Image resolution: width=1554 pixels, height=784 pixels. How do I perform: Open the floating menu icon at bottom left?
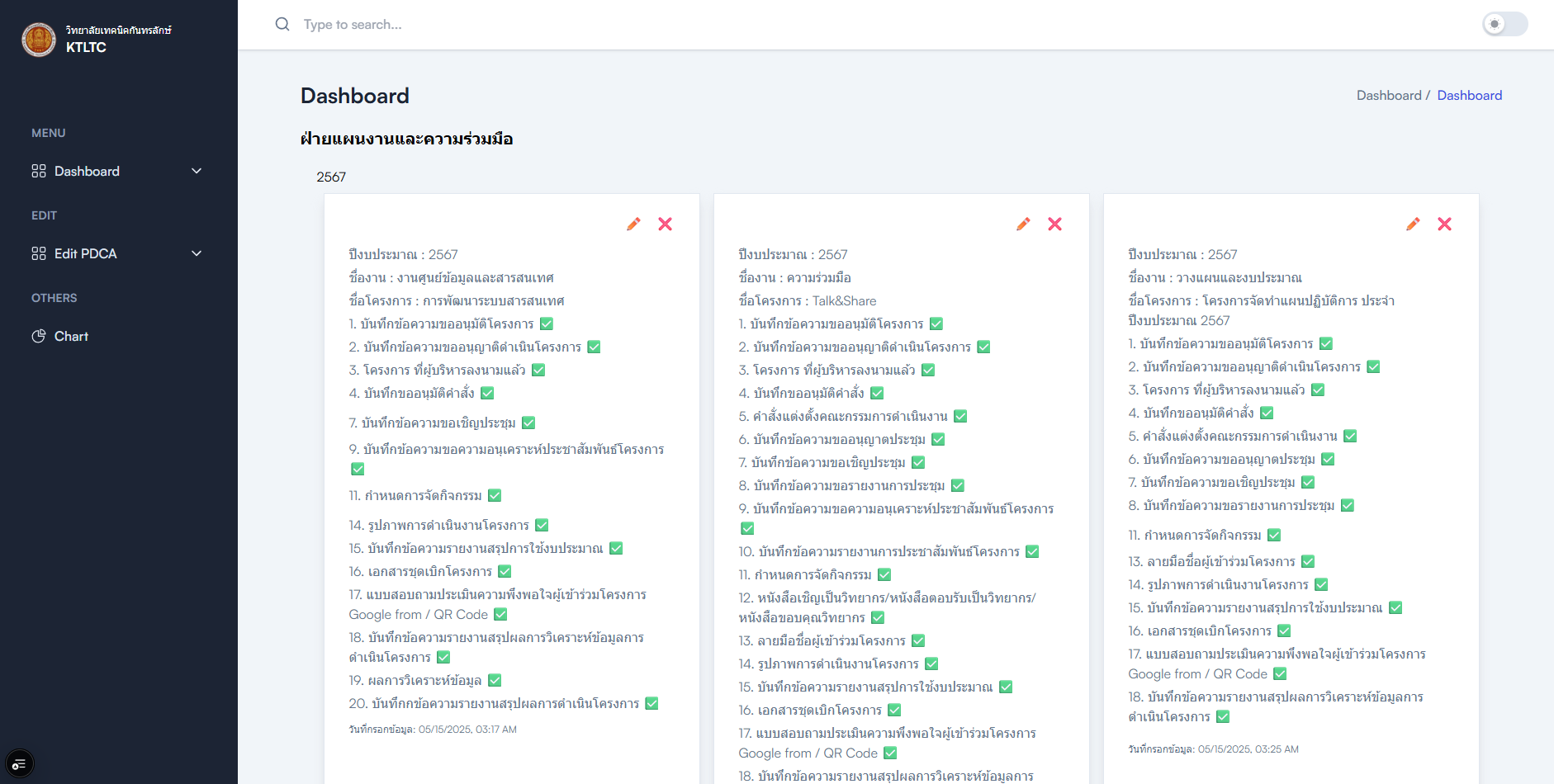(19, 764)
